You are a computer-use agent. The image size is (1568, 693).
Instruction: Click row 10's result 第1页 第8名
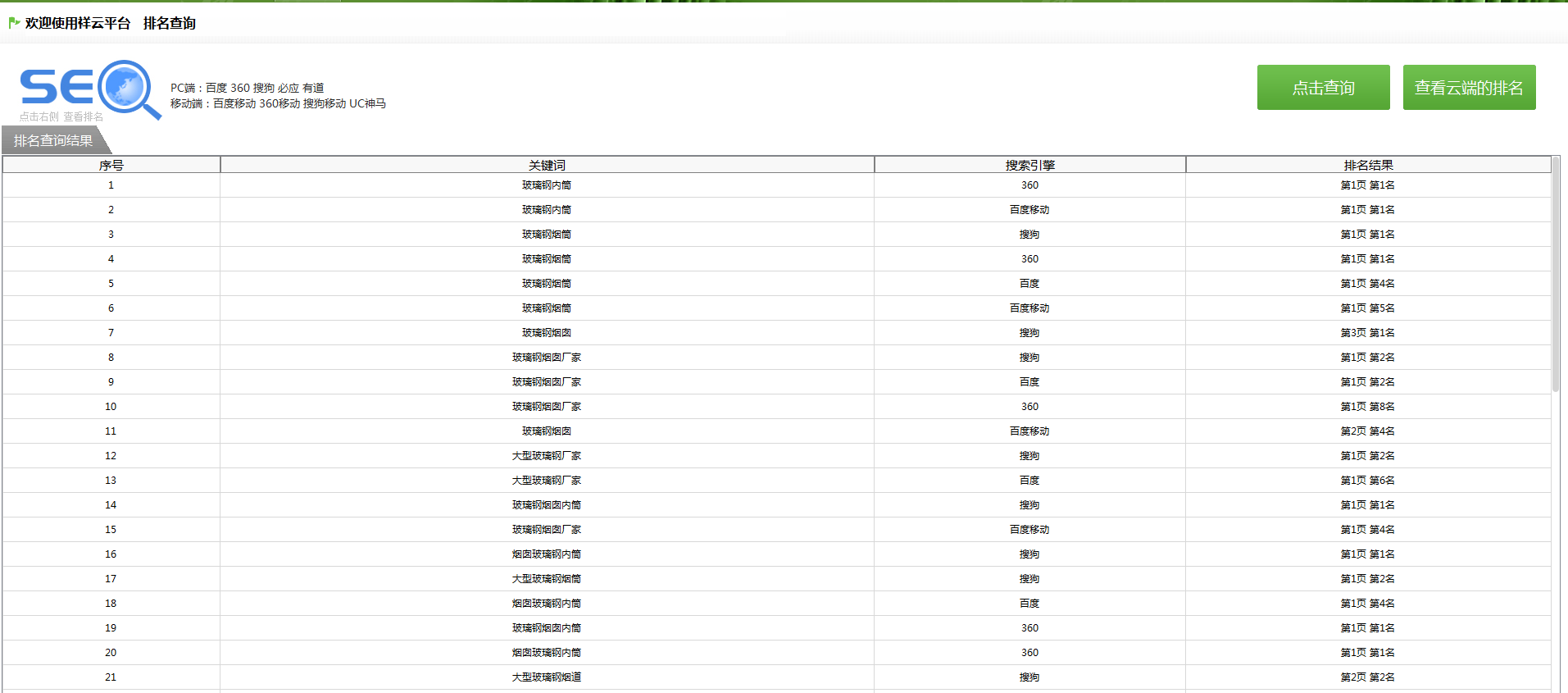(1367, 407)
